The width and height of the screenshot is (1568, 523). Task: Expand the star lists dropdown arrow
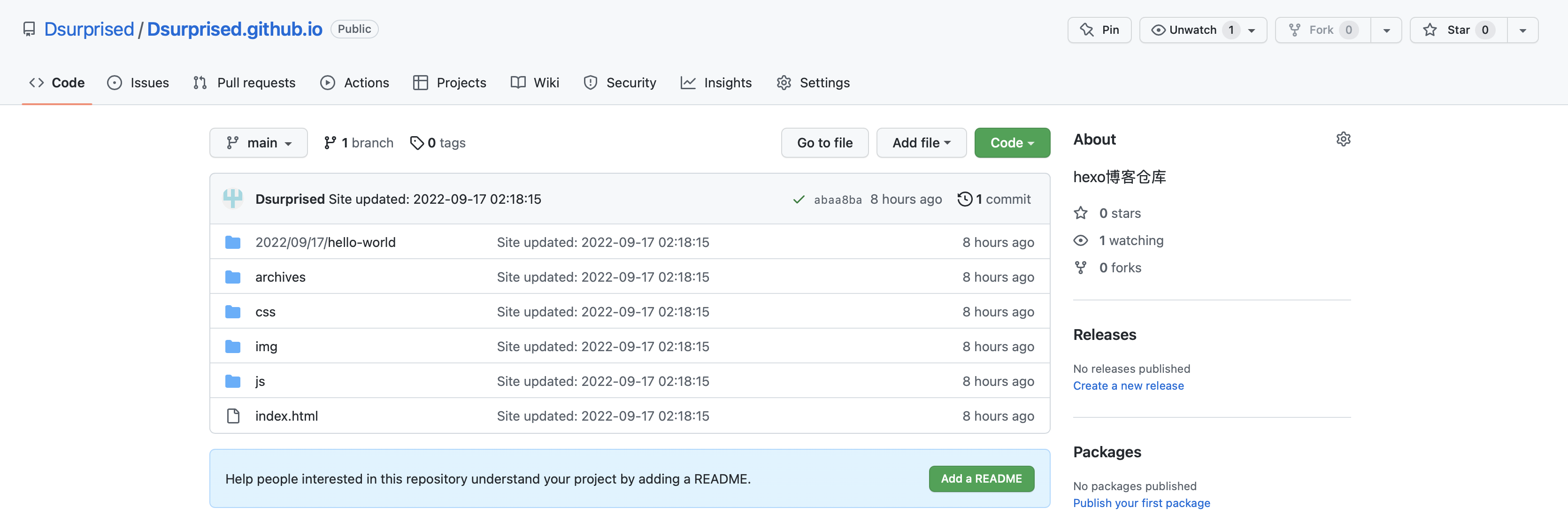[1522, 31]
